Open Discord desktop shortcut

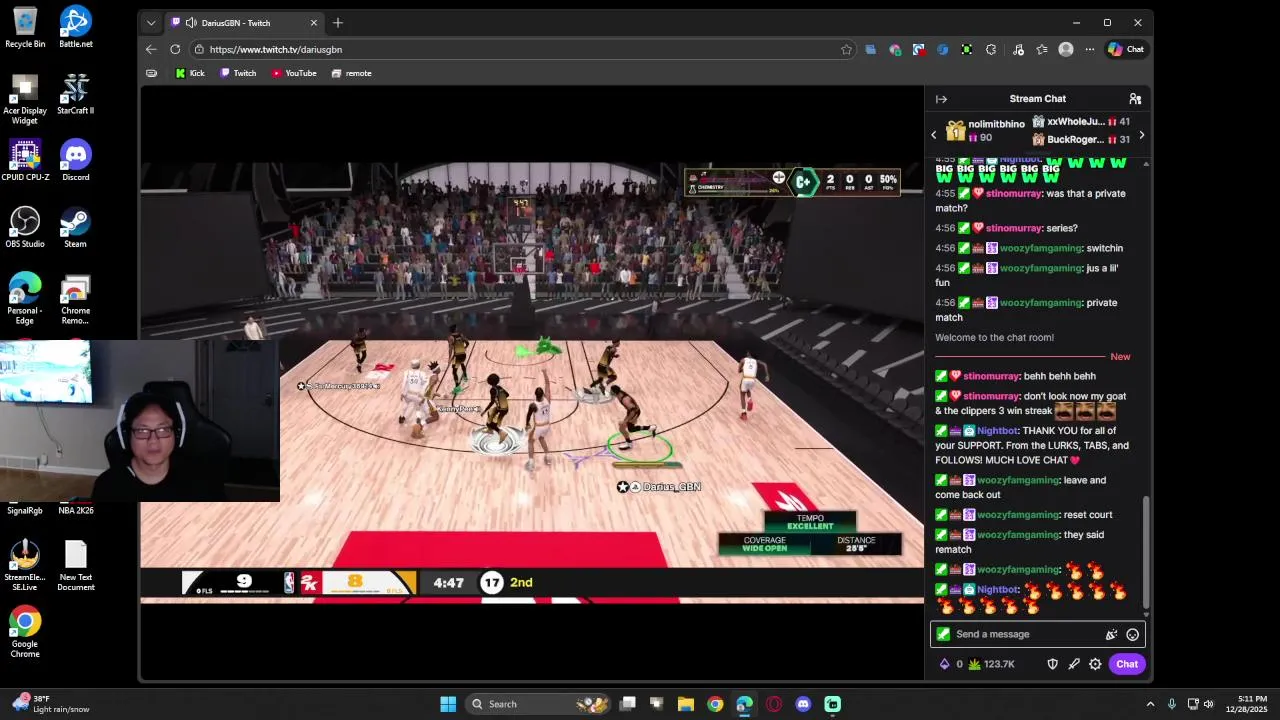click(76, 160)
